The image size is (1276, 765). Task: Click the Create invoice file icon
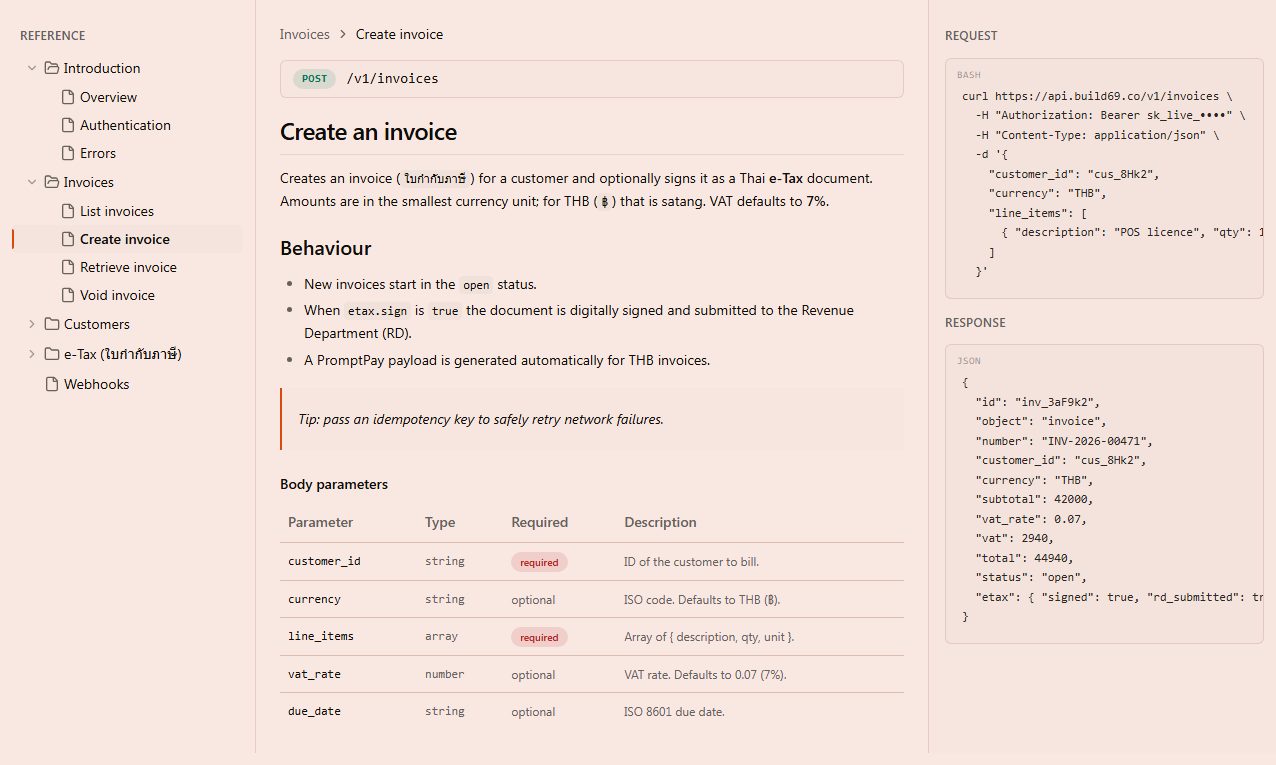tap(68, 239)
